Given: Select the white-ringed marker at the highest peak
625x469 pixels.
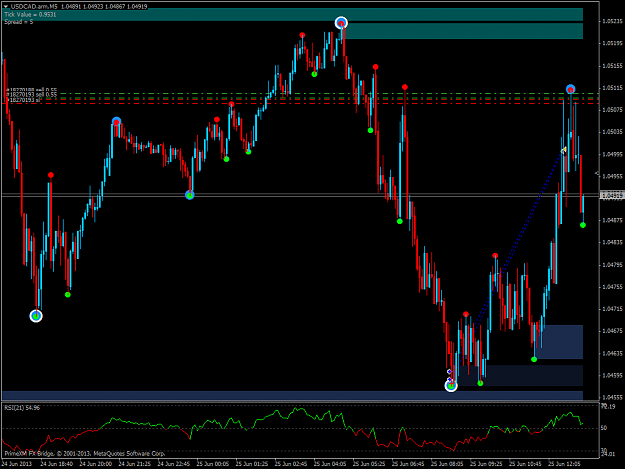Looking at the screenshot, I should tap(341, 23).
